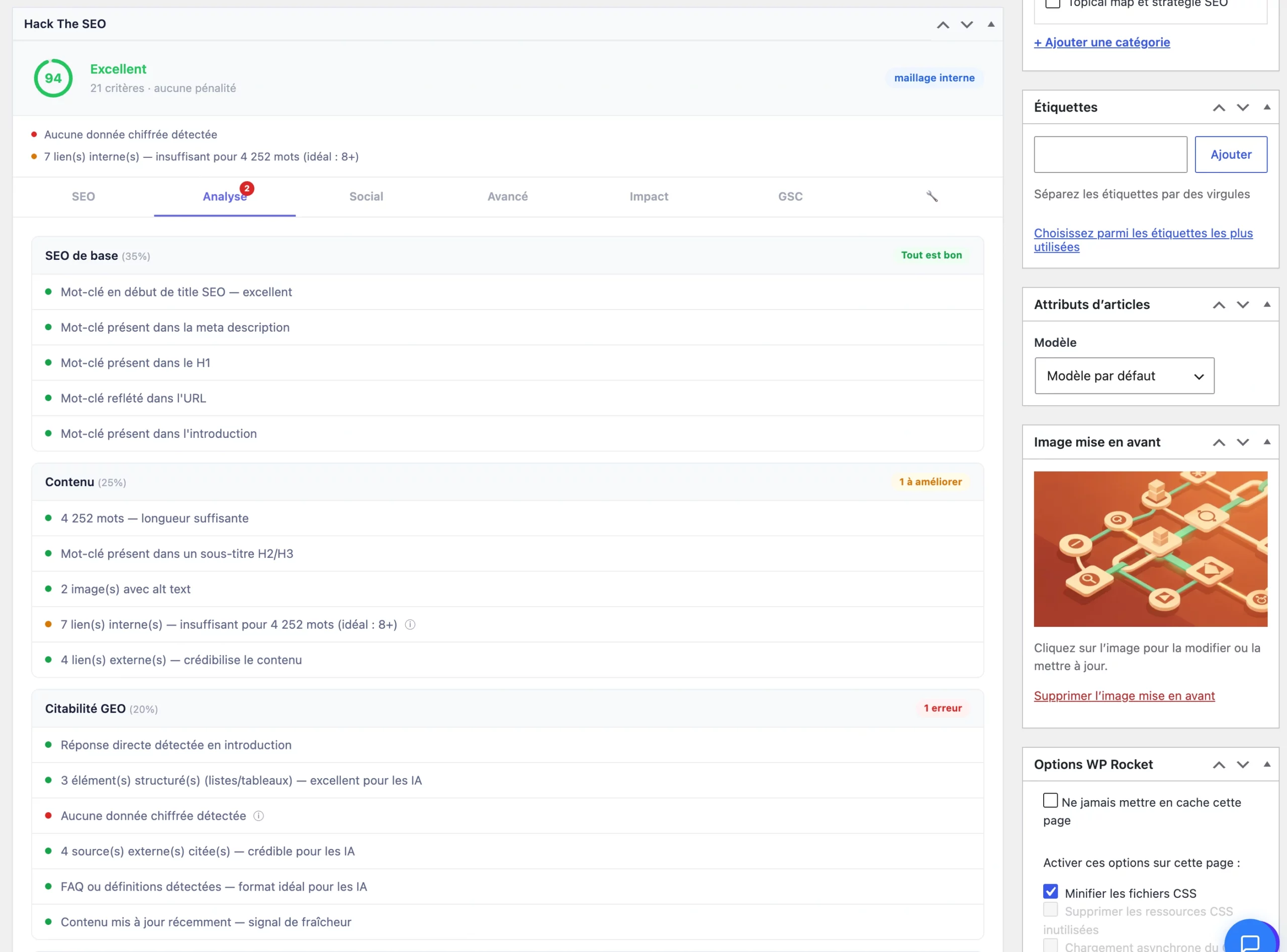Click the SEO de base section header
This screenshot has width=1287, height=952.
pyautogui.click(x=508, y=256)
